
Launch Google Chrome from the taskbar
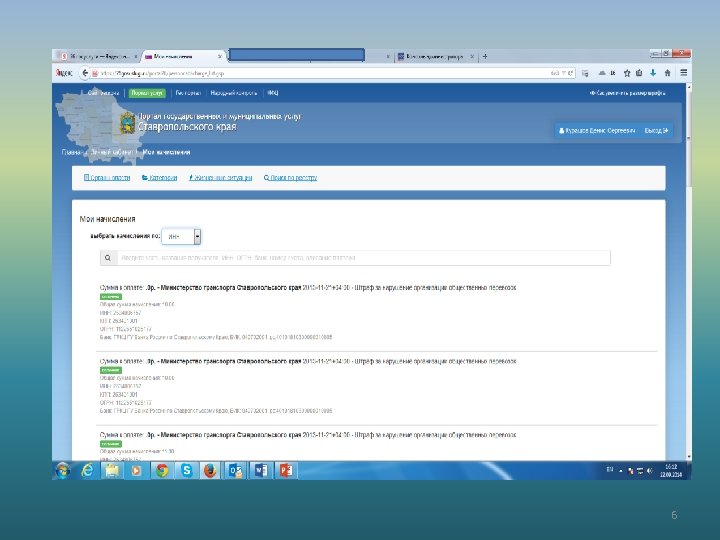(x=162, y=471)
